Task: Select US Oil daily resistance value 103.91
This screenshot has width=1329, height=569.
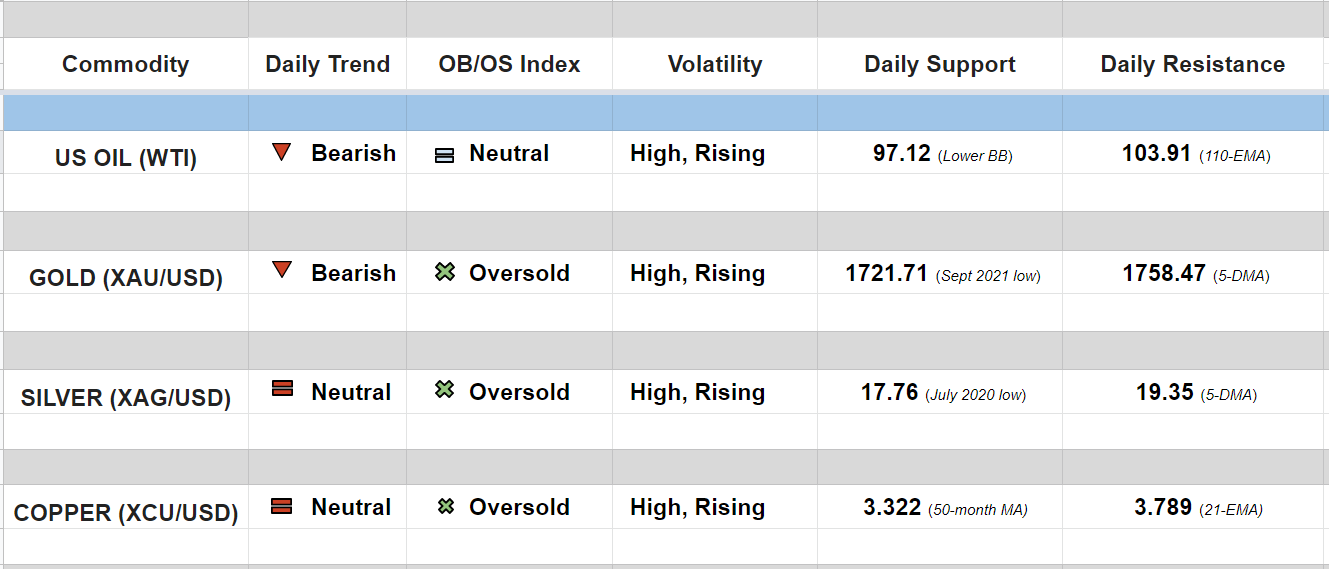Action: pyautogui.click(x=1157, y=154)
